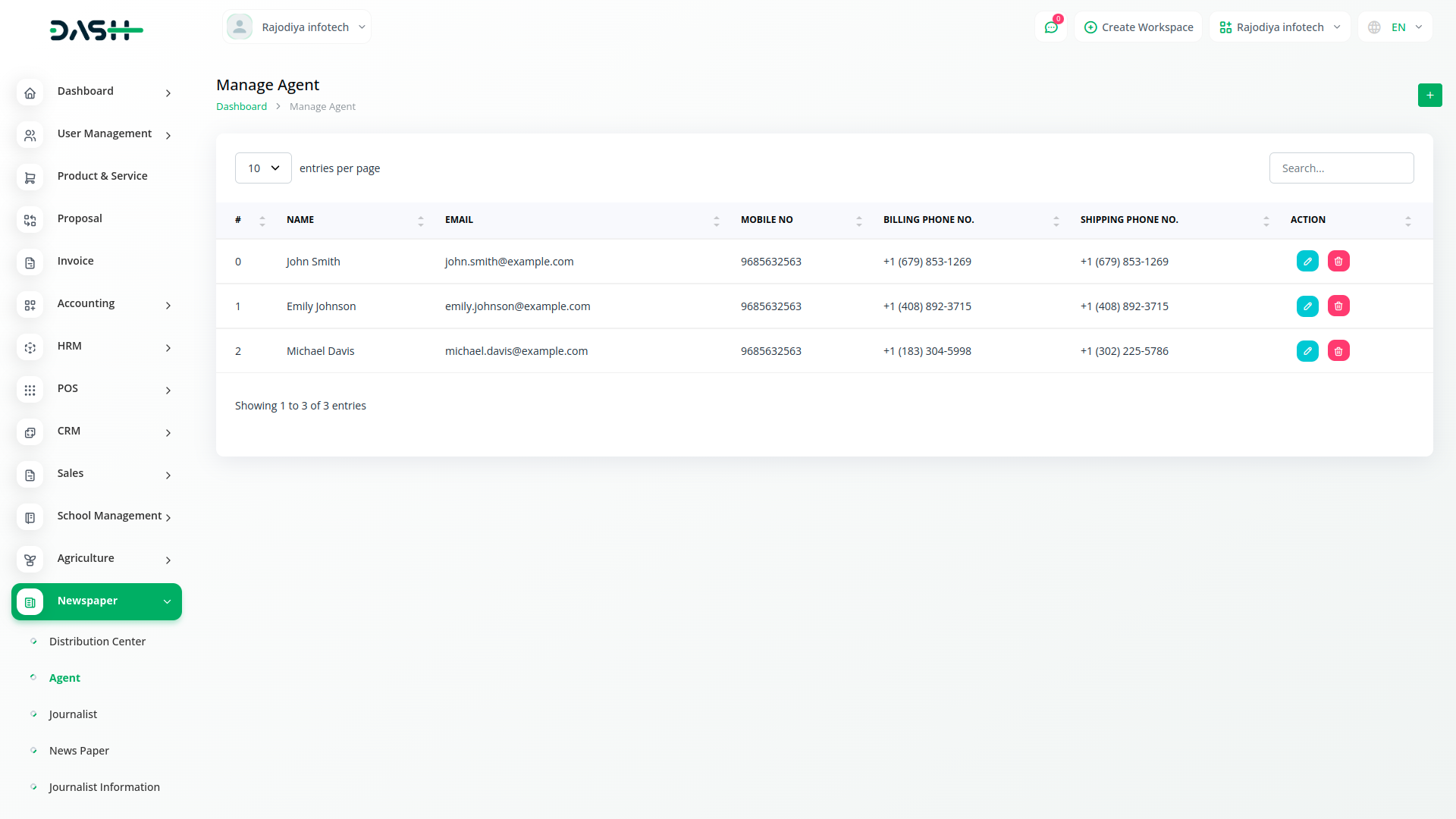Viewport: 1456px width, 819px height.
Task: Open entries per page dropdown
Action: tap(263, 168)
